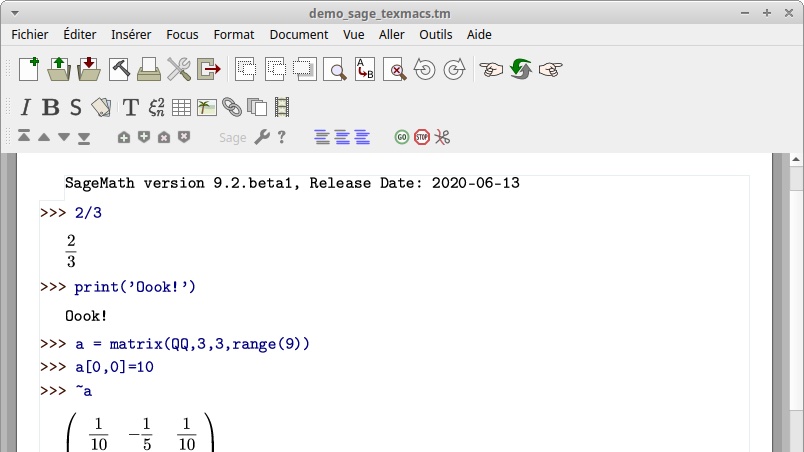804x452 pixels.
Task: Open the Document menu
Action: coord(299,35)
